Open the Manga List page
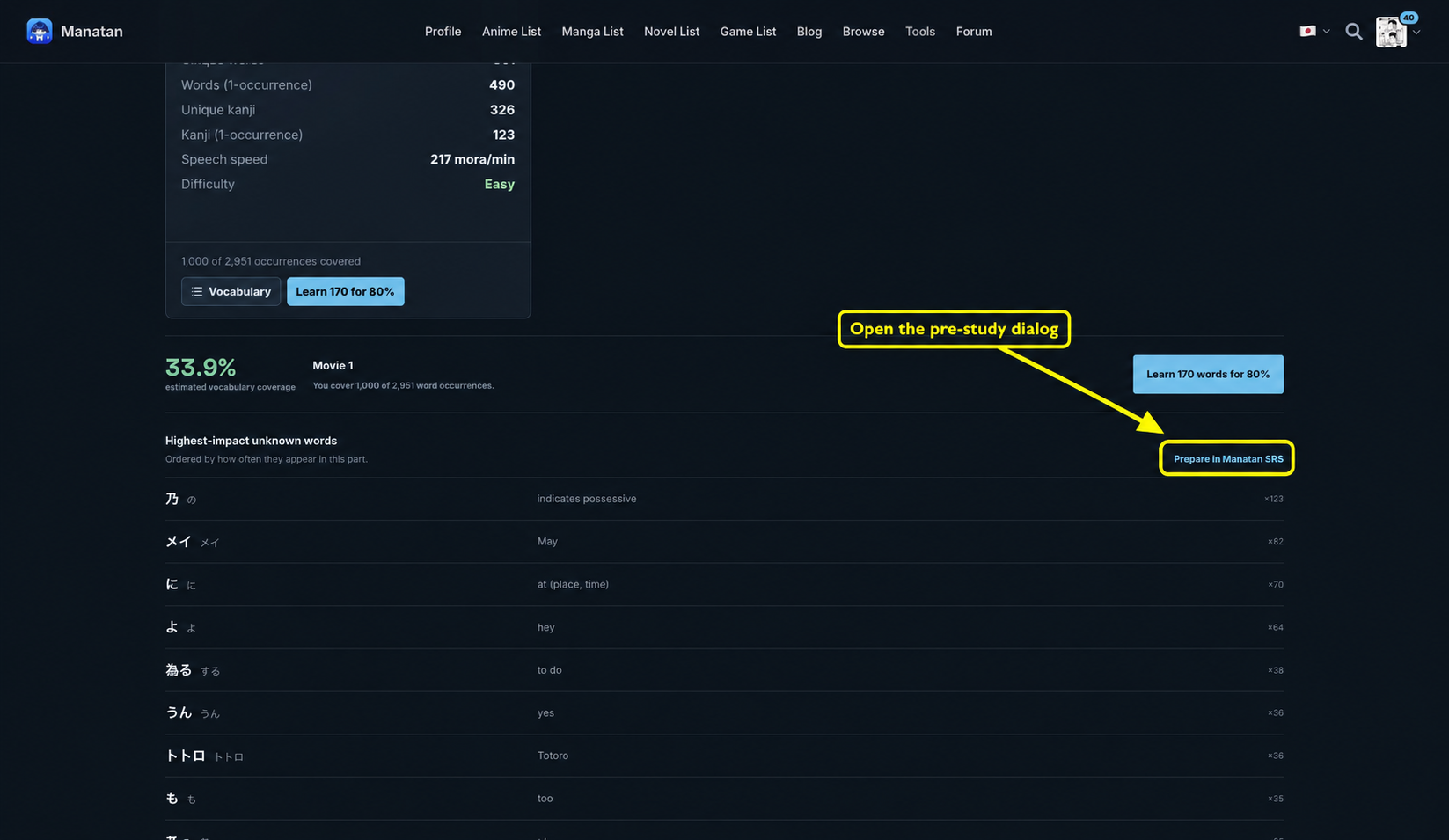This screenshot has width=1449, height=840. click(x=592, y=32)
